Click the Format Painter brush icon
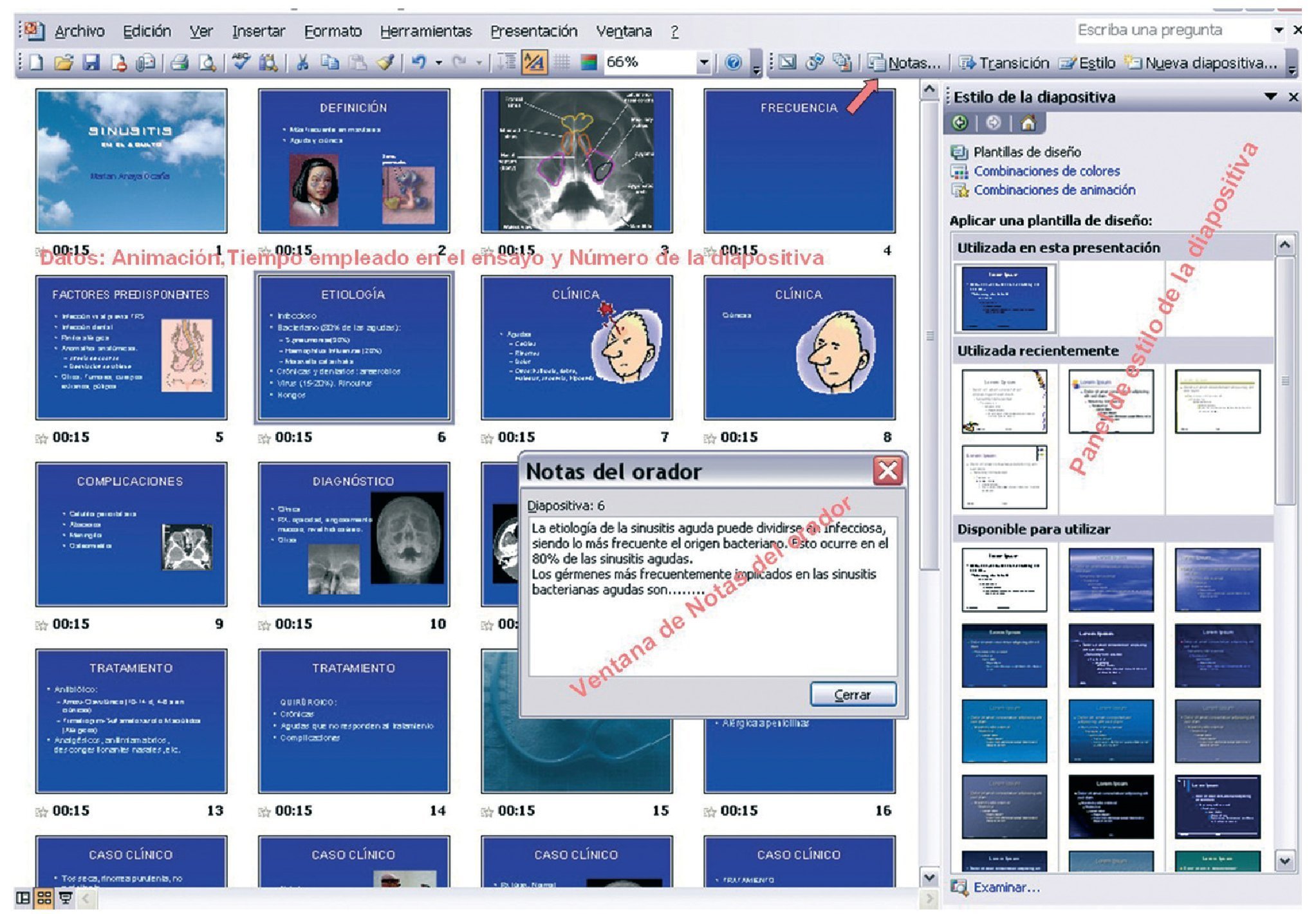1316x914 pixels. pos(385,63)
